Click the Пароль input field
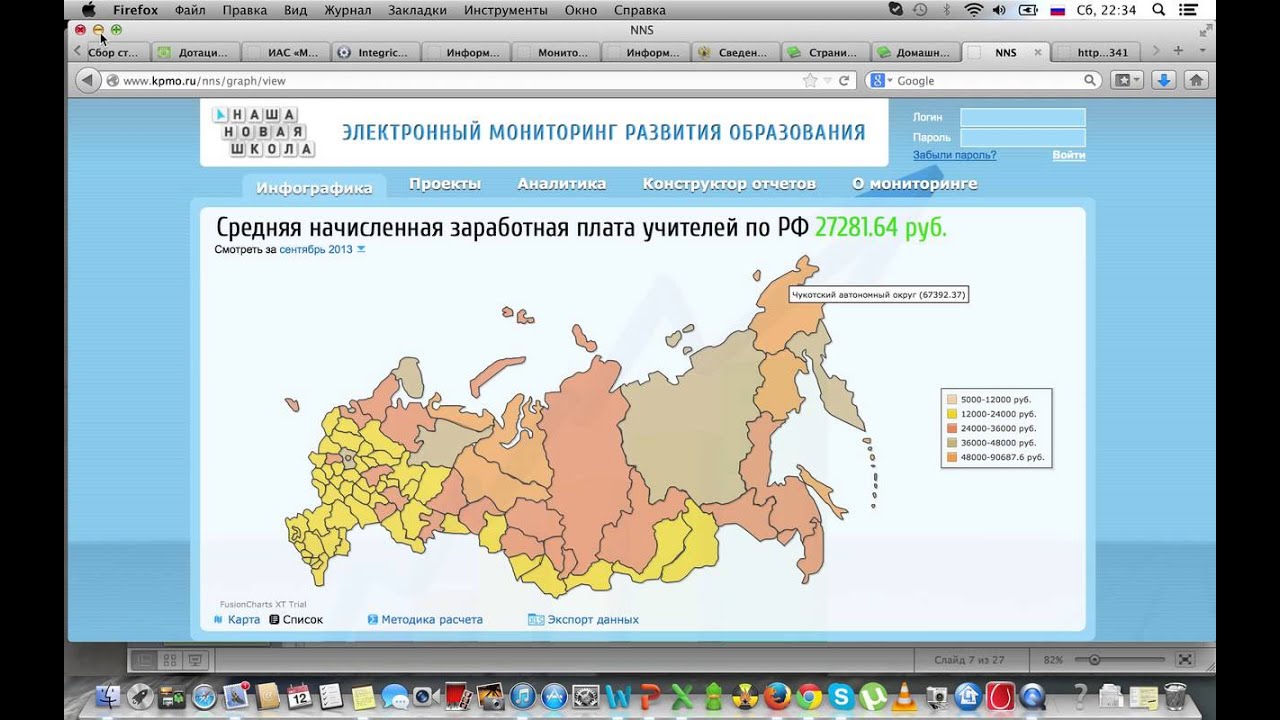 (1023, 137)
